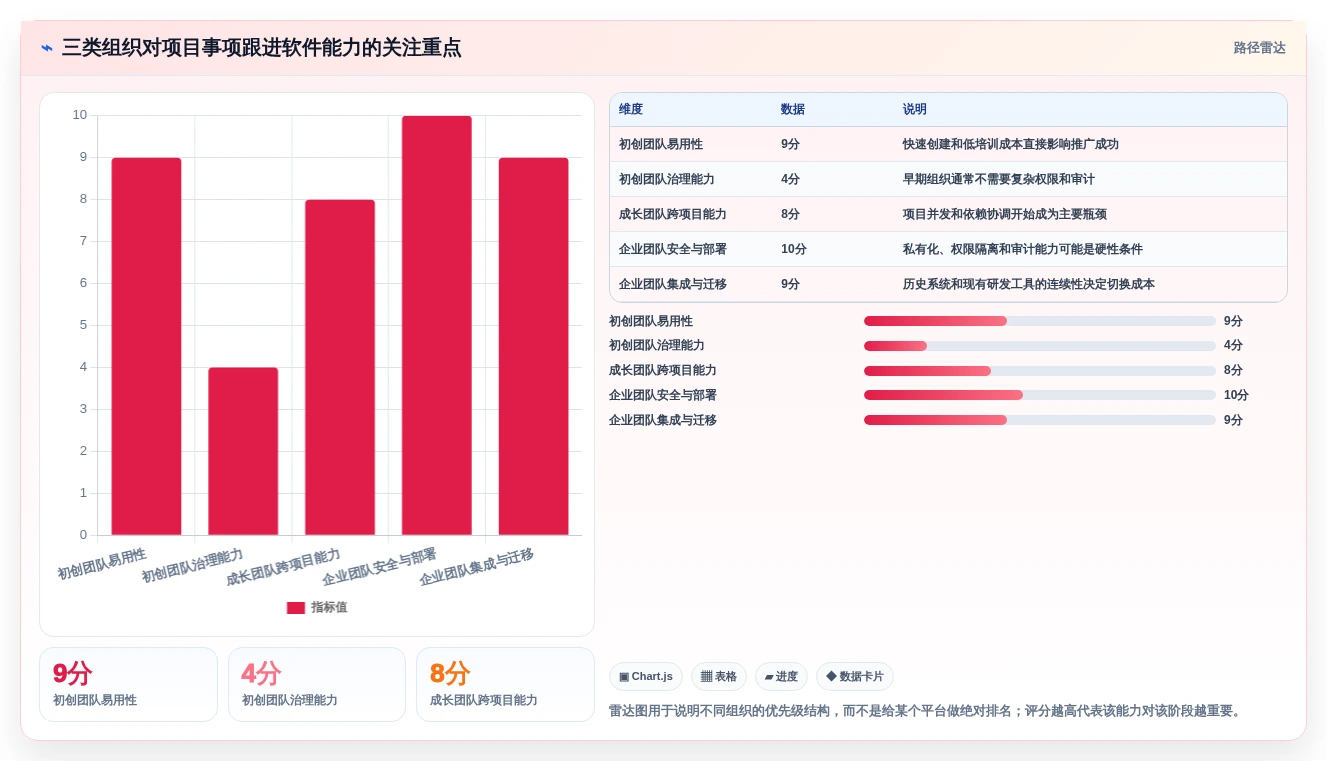
Task: Open the 8分 成长团队跨项目能力 data card
Action: coord(505,684)
